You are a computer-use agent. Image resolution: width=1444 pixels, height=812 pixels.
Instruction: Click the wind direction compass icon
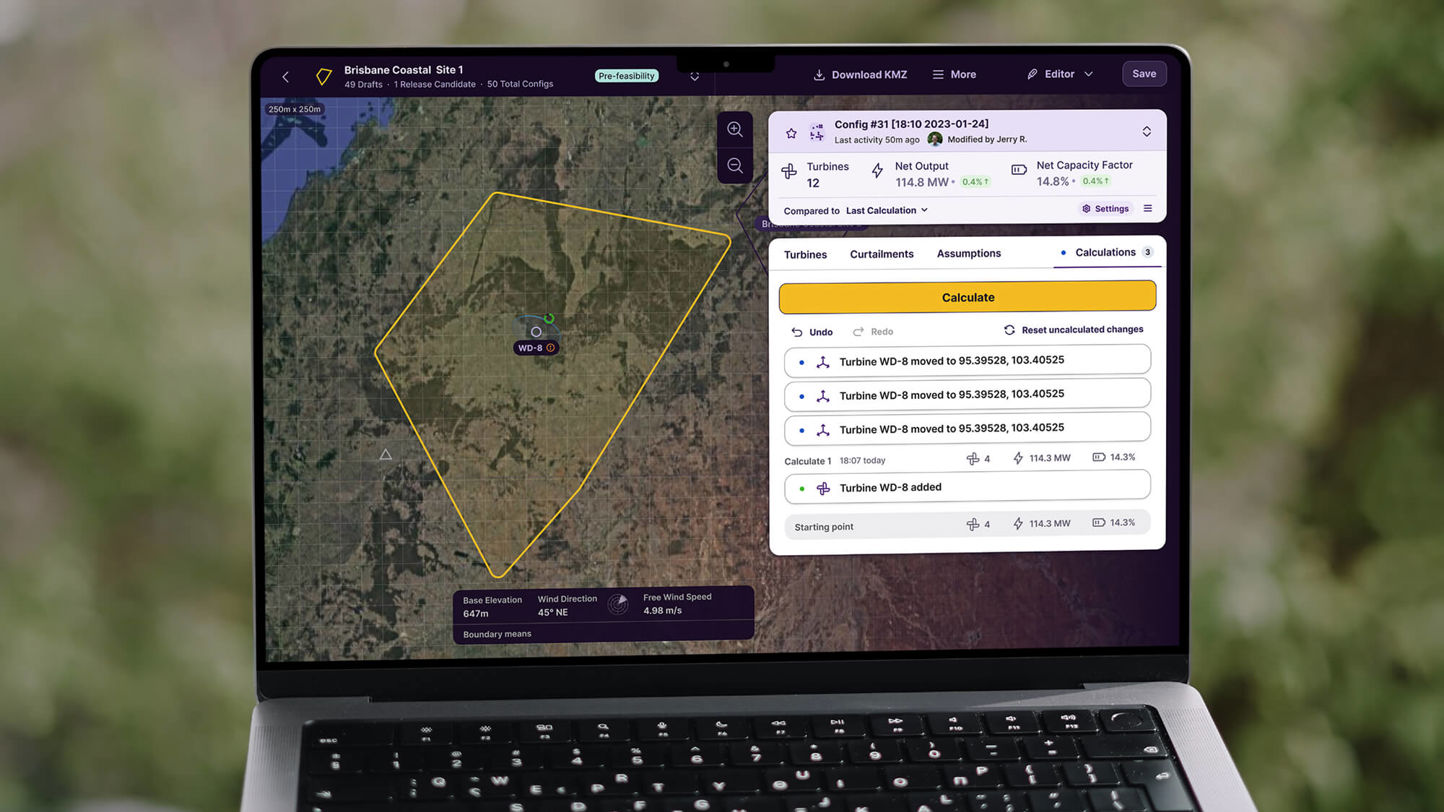pyautogui.click(x=618, y=604)
